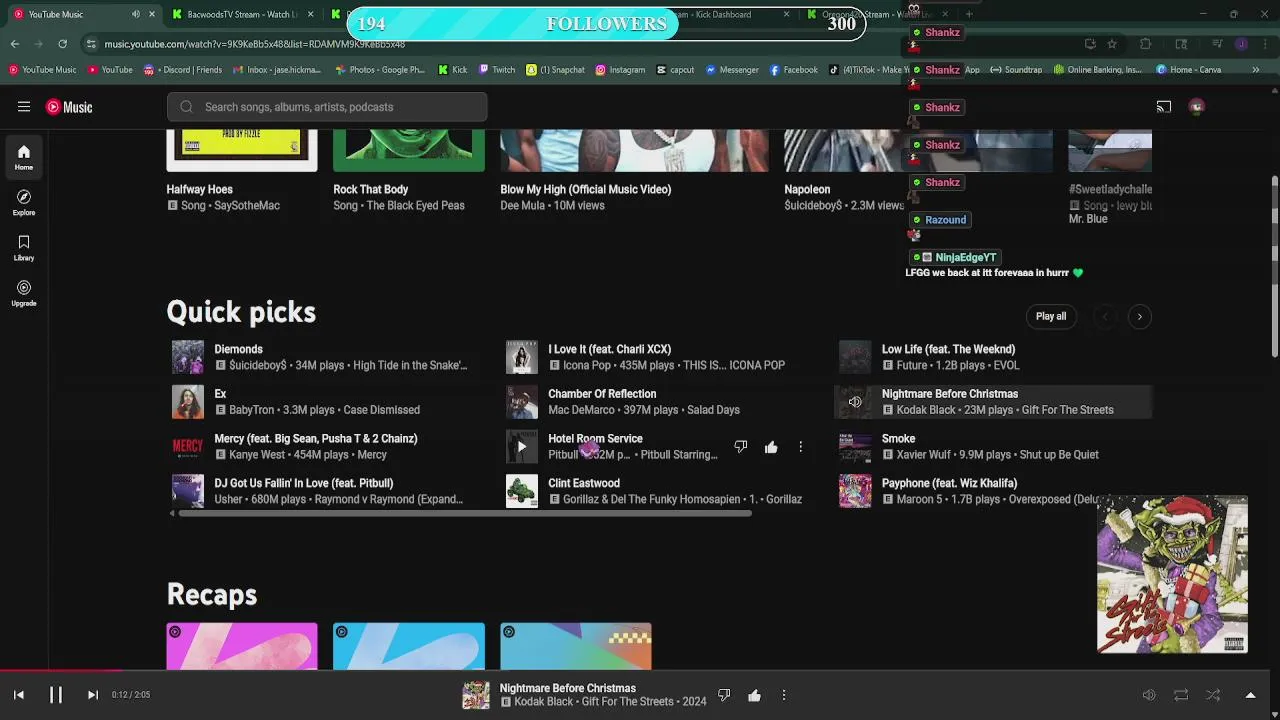Screen dimensions: 1280x720
Task: Open the Explore sidebar section
Action: pyautogui.click(x=24, y=203)
